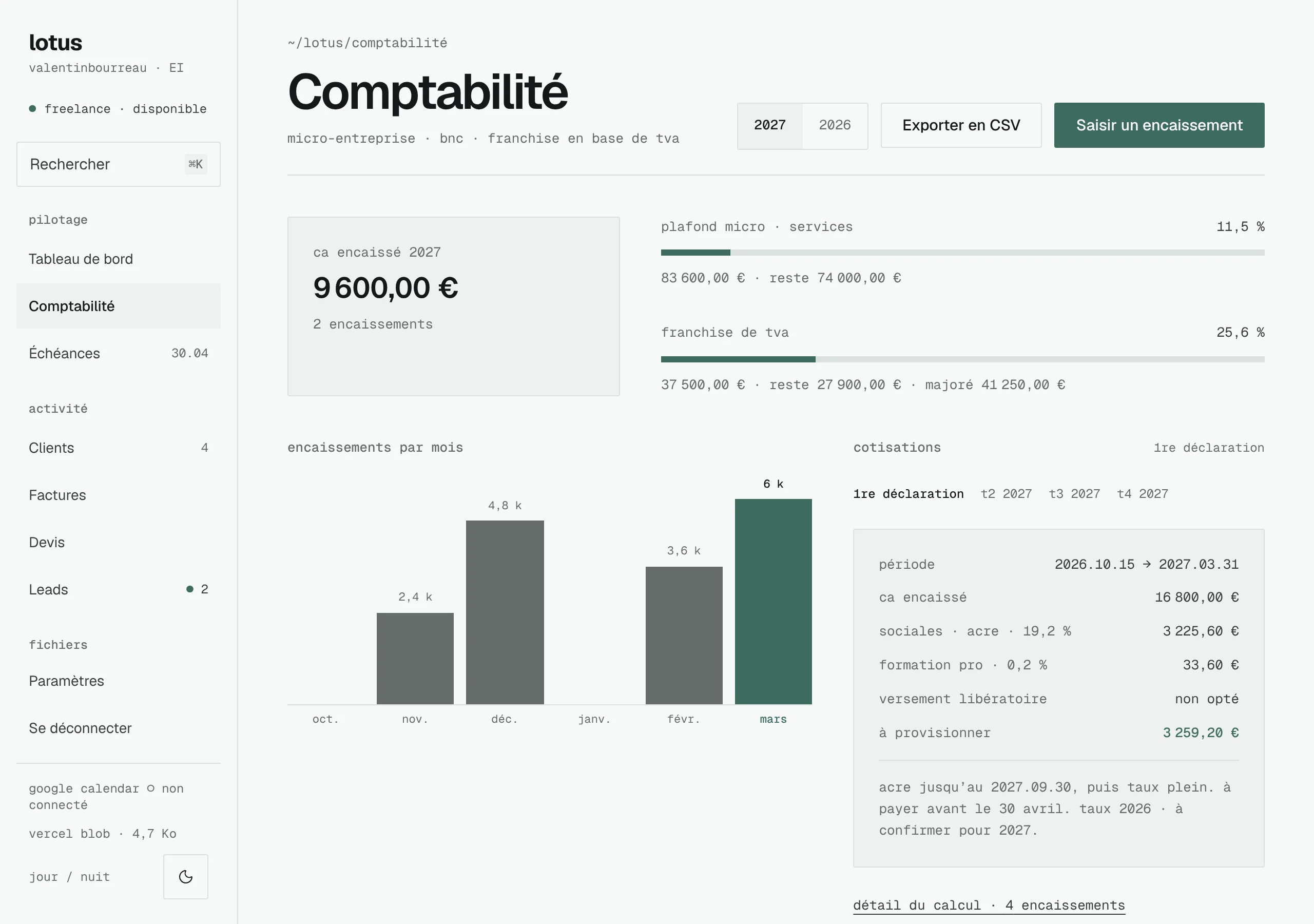Screen dimensions: 1314x924
Task: Click the déc. bar in chart
Action: tap(505, 612)
